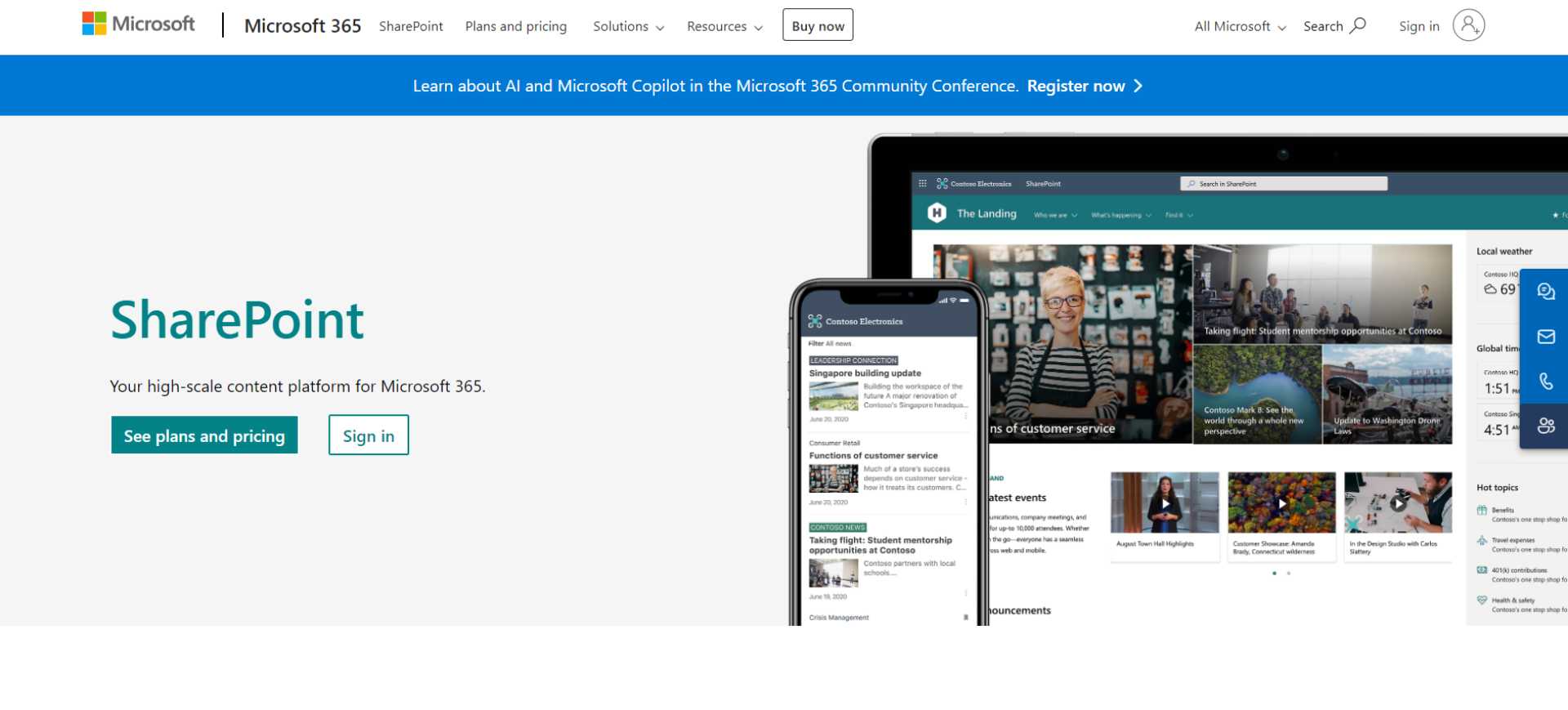Click See plans and pricing button
Screen dimensions: 1568x710
tap(204, 435)
